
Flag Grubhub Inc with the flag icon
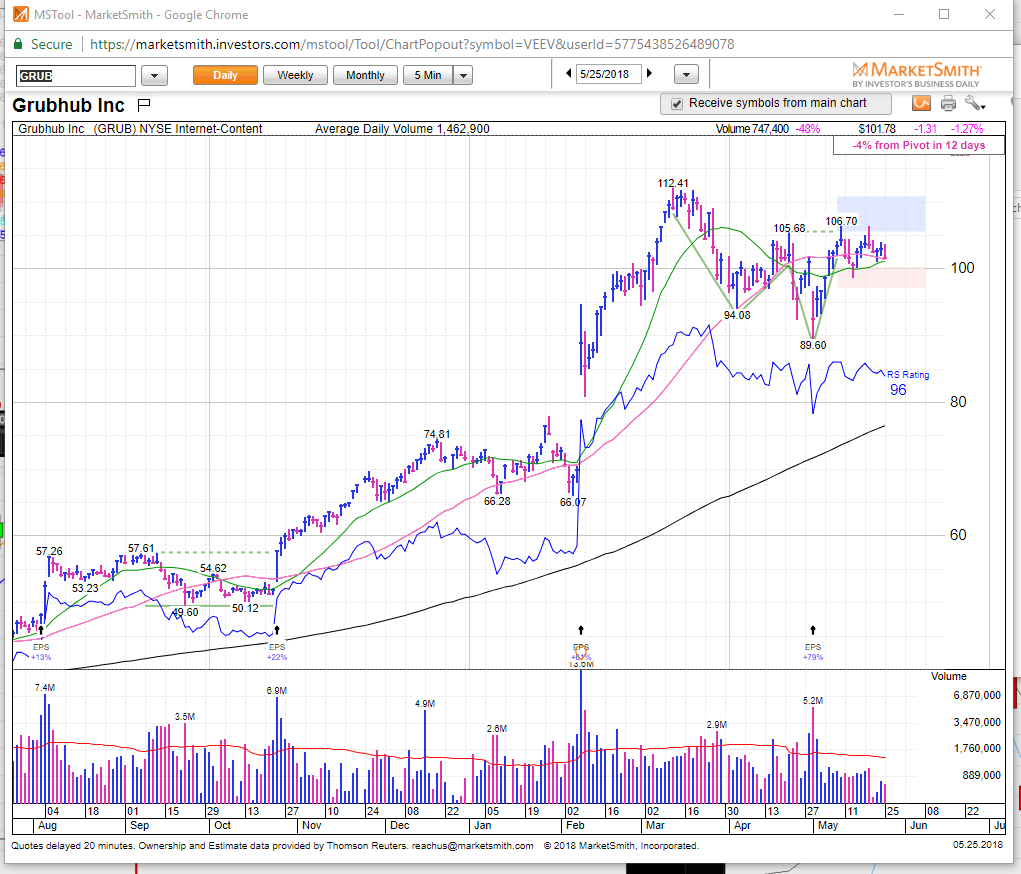click(144, 104)
